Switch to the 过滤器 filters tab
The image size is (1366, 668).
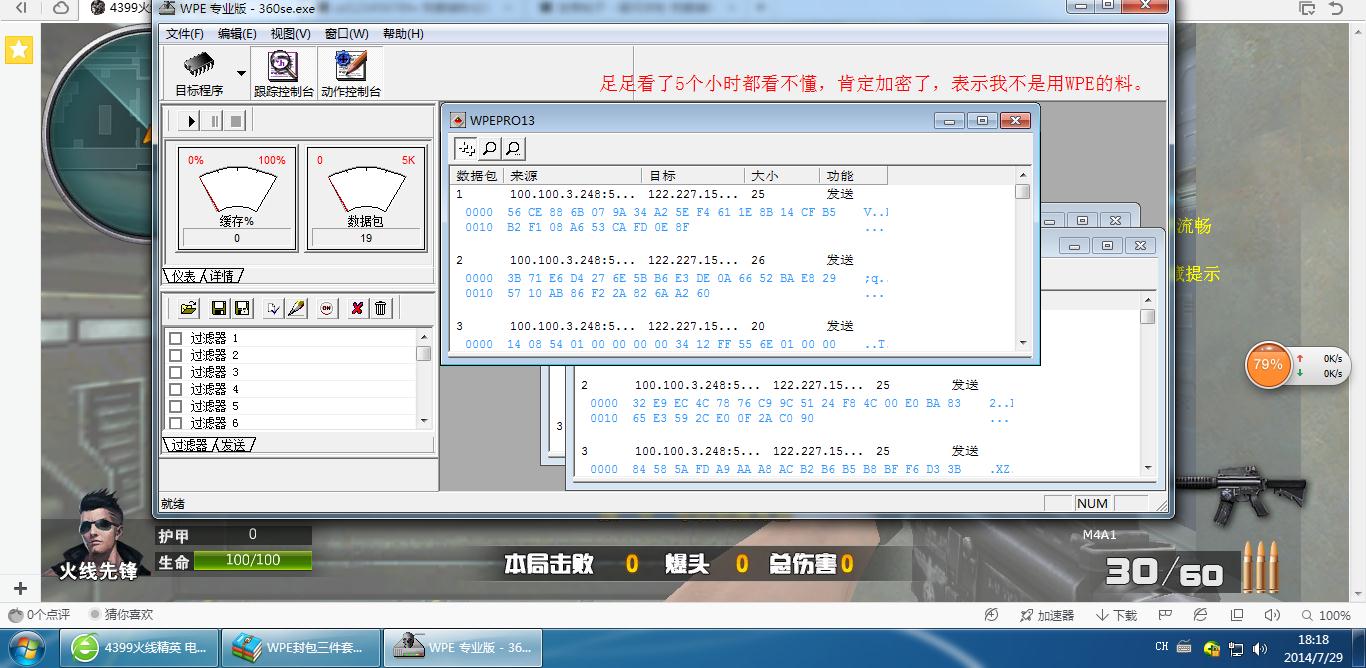pos(188,445)
